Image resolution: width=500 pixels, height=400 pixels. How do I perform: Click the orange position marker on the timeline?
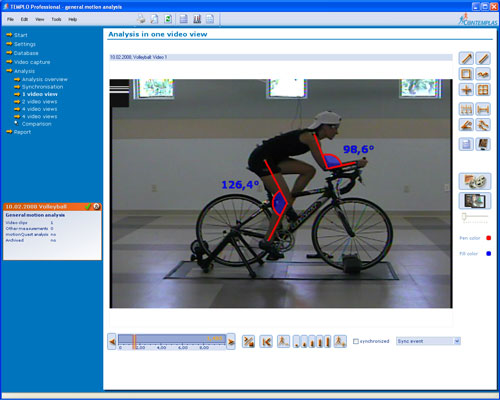tap(134, 342)
